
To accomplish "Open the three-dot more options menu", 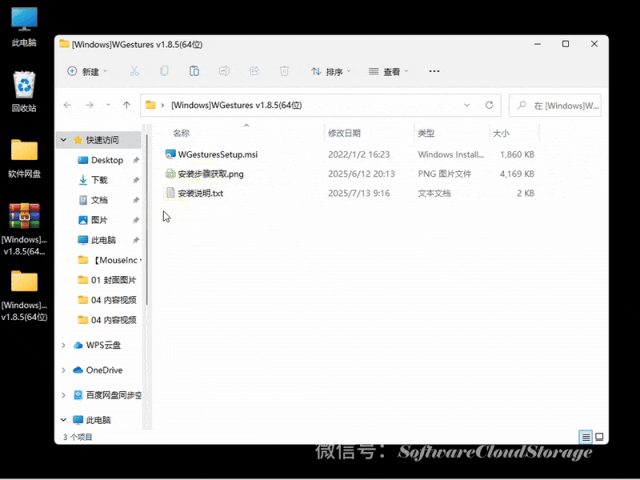I will tap(434, 71).
